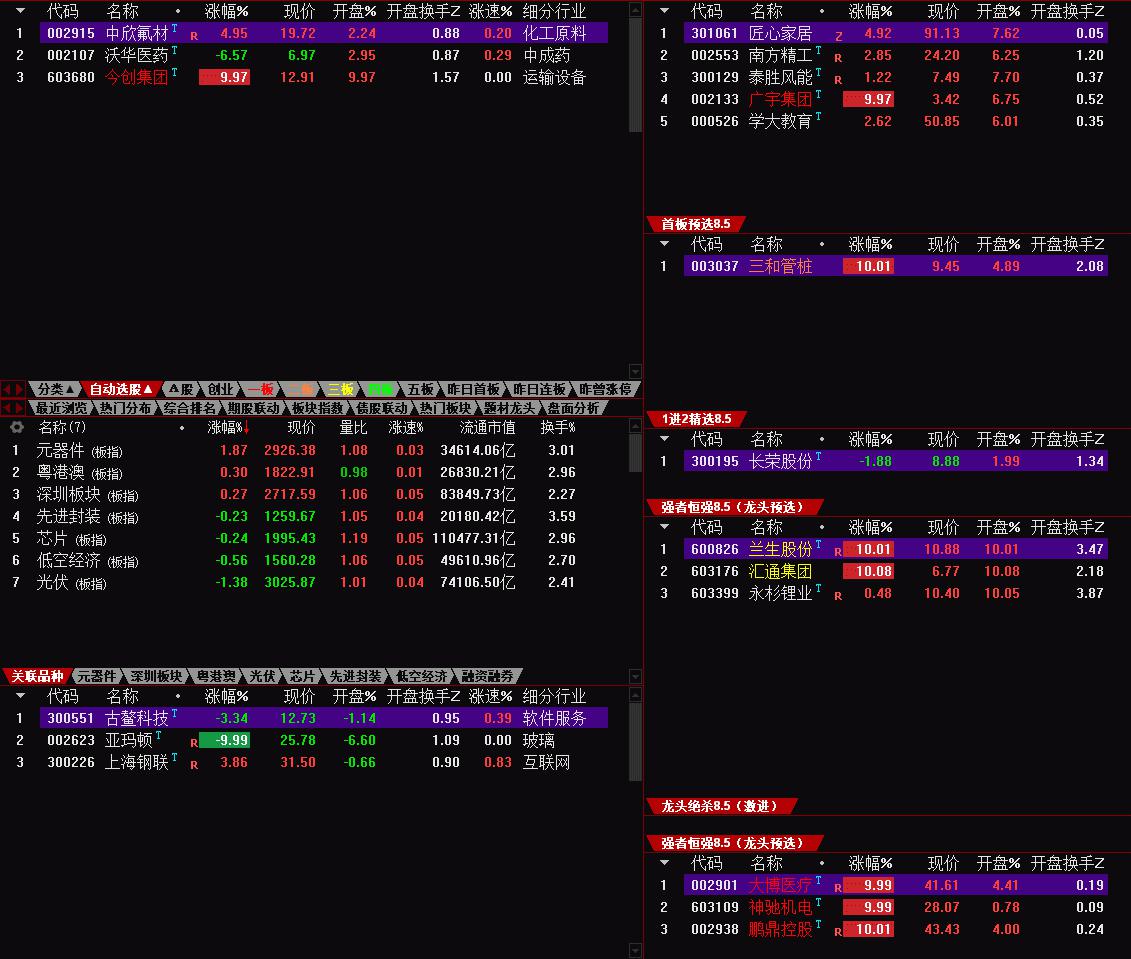Open the 自动选股 dropdown tab

(x=120, y=389)
